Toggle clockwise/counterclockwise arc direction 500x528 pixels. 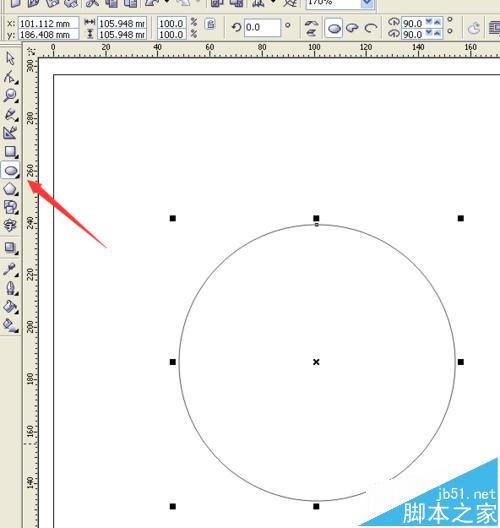(474, 28)
